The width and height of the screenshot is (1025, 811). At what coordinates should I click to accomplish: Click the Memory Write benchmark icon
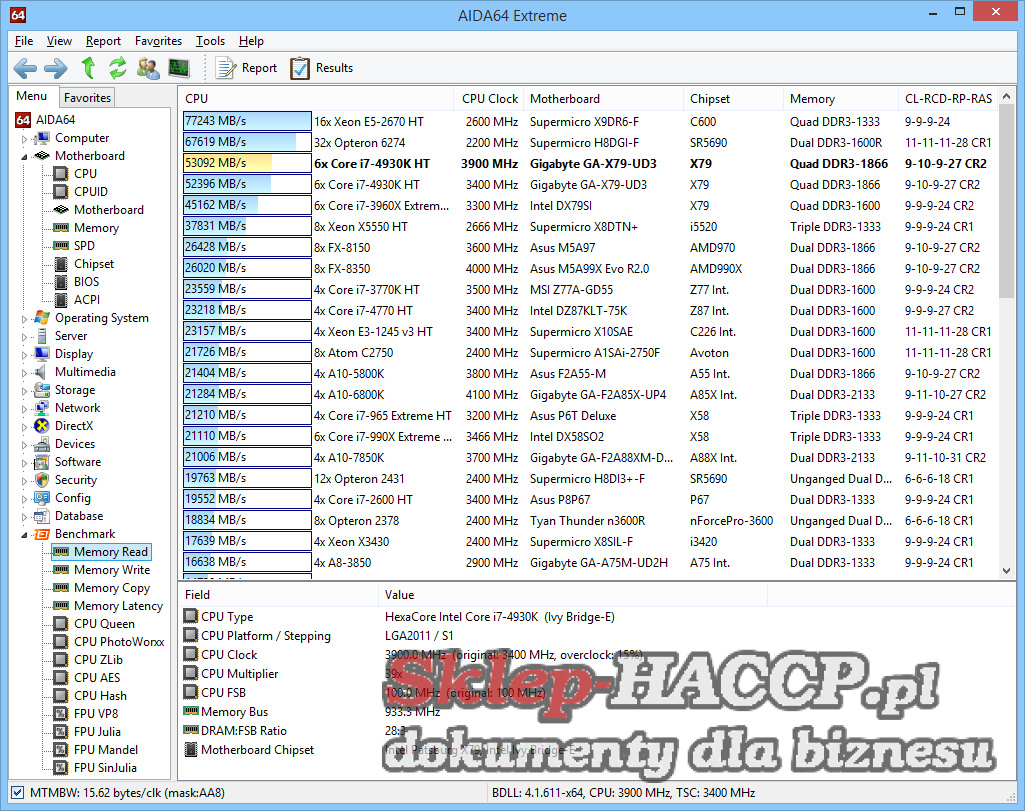point(61,570)
